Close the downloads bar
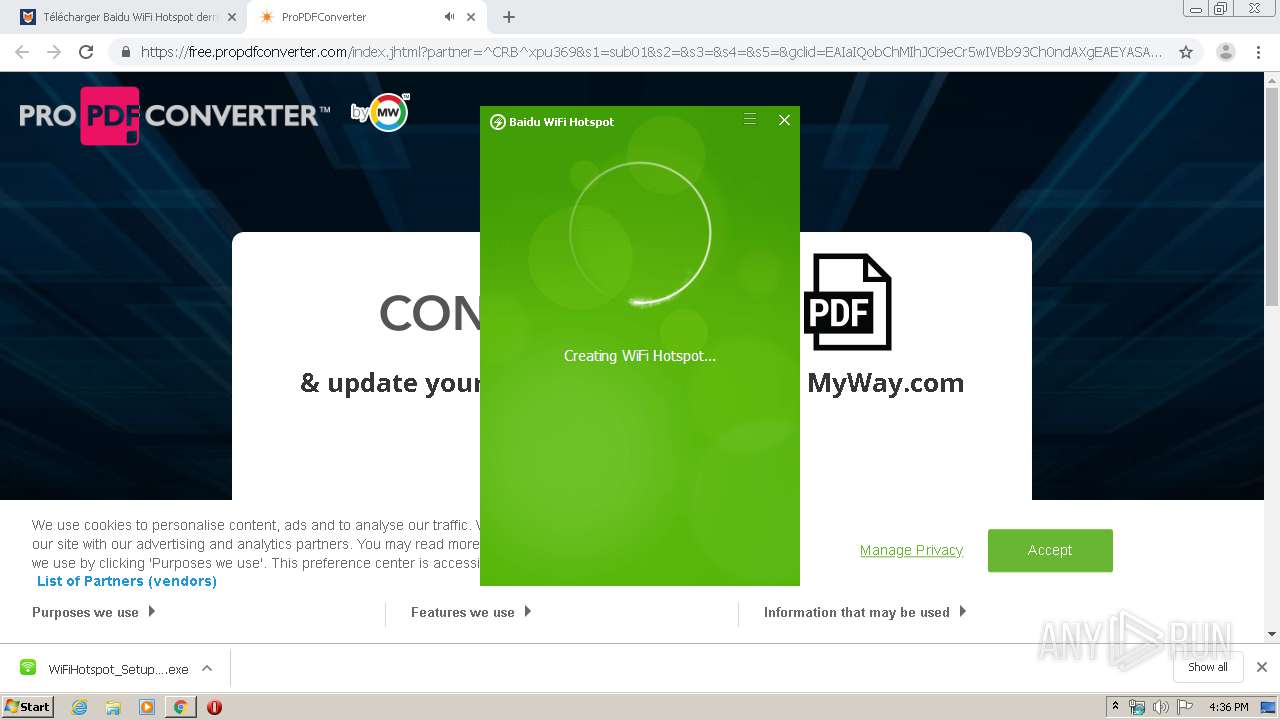This screenshot has width=1280, height=720. pos(1262,667)
